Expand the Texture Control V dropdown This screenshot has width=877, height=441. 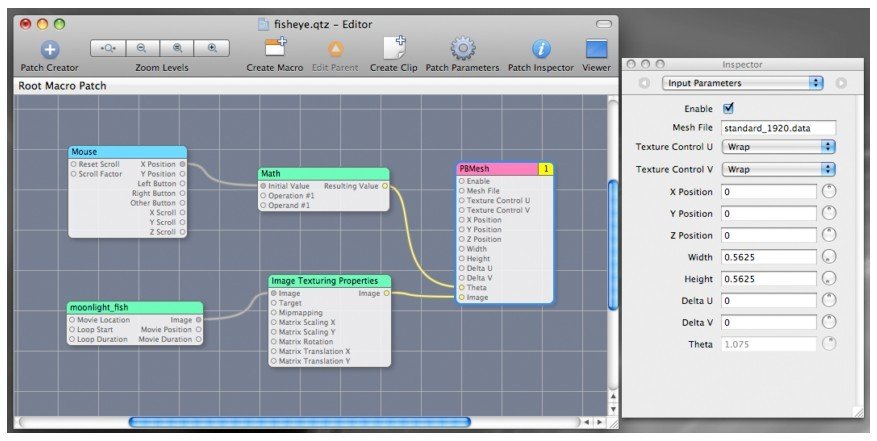[777, 169]
